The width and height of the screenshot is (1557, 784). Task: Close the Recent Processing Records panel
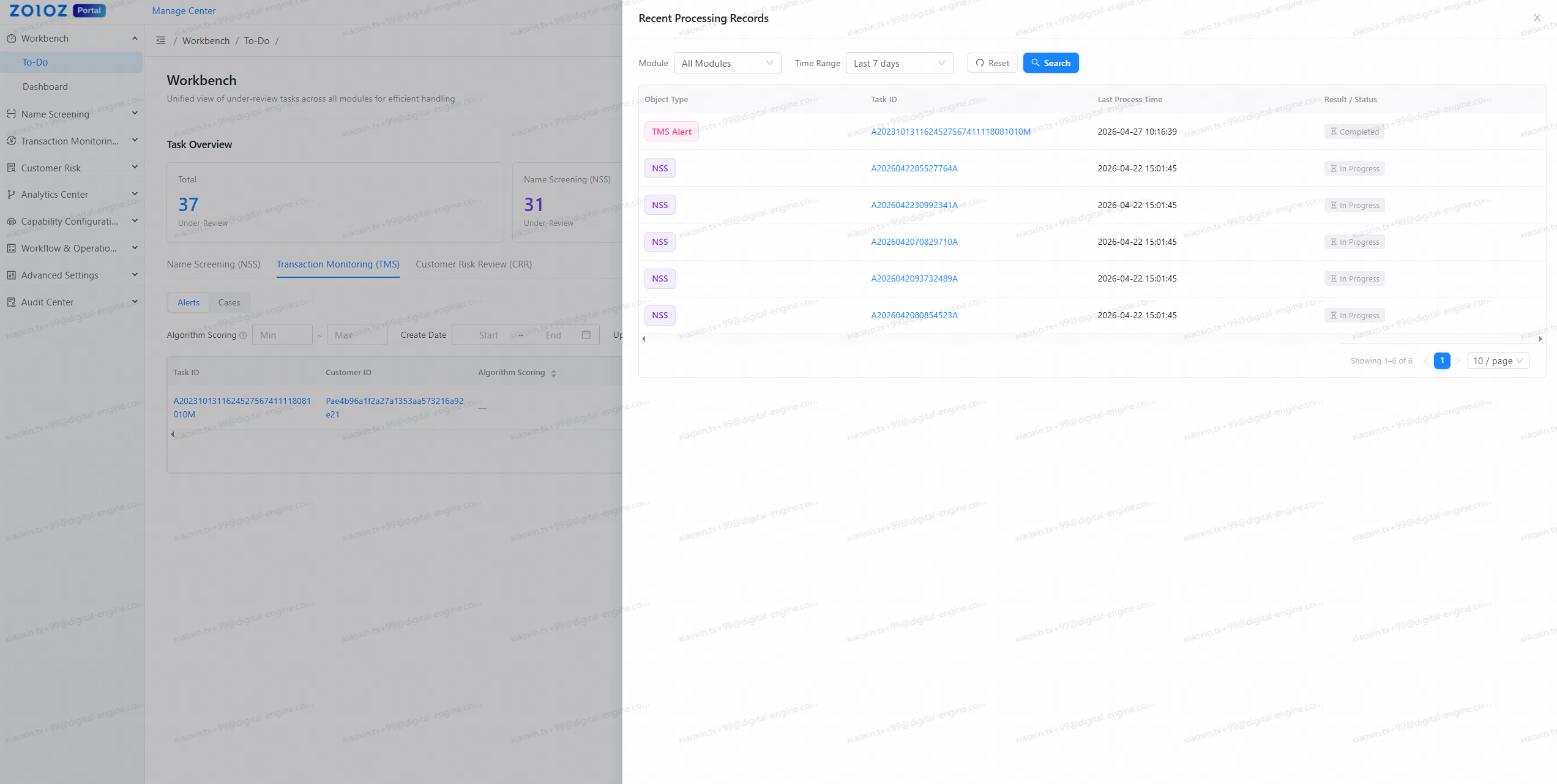pos(1537,18)
